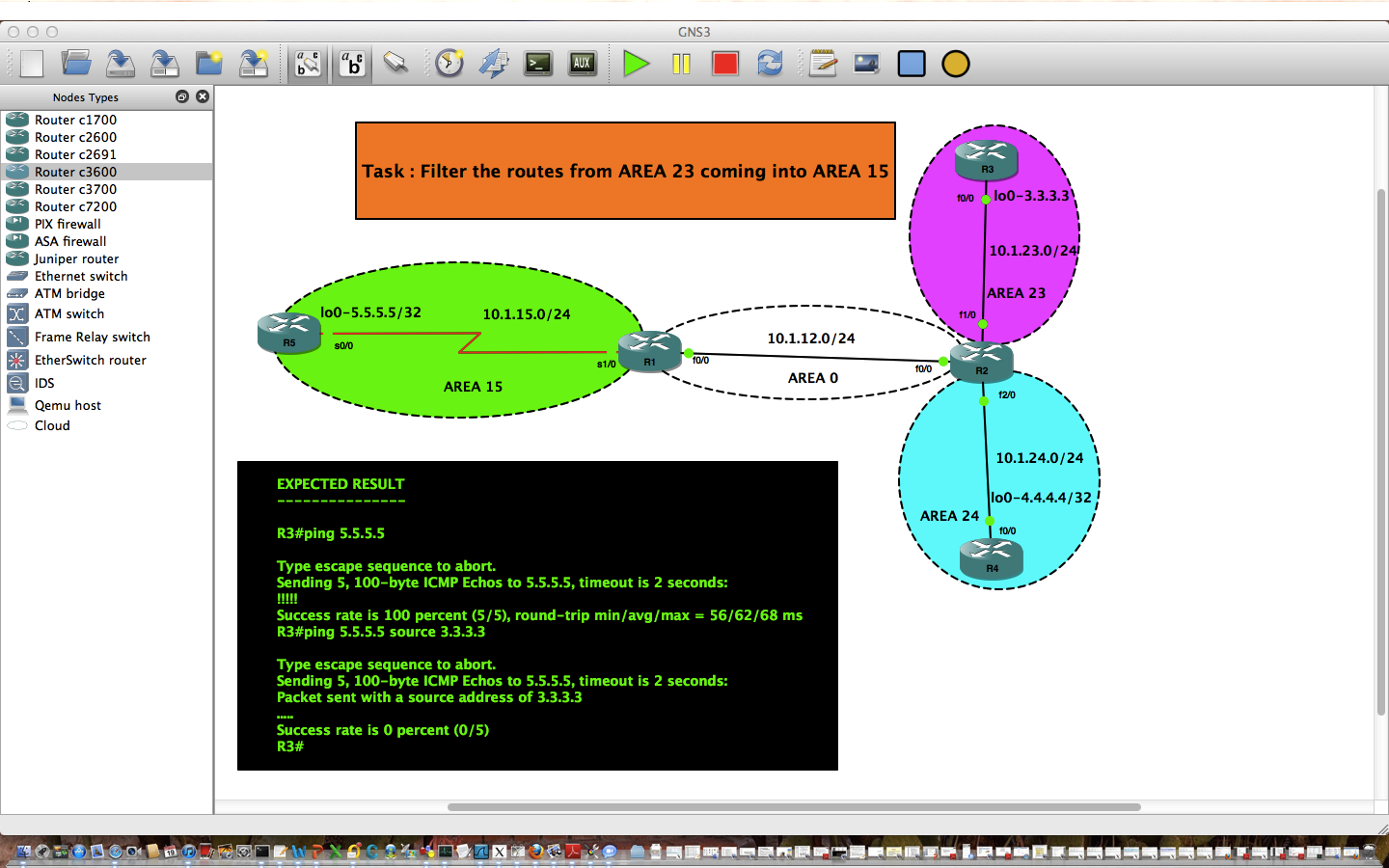Select highlighted Router c3600 entry
The height and width of the screenshot is (868, 1389).
[x=106, y=172]
